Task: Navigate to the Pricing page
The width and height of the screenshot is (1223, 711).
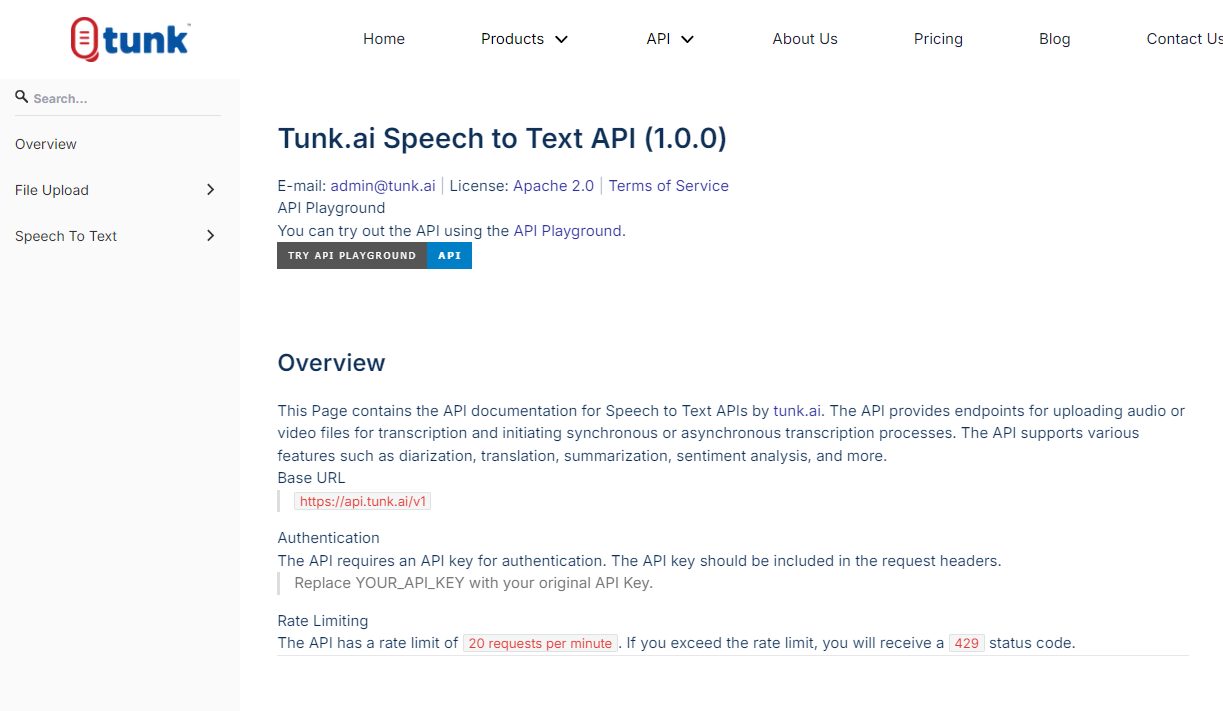Action: click(x=938, y=39)
